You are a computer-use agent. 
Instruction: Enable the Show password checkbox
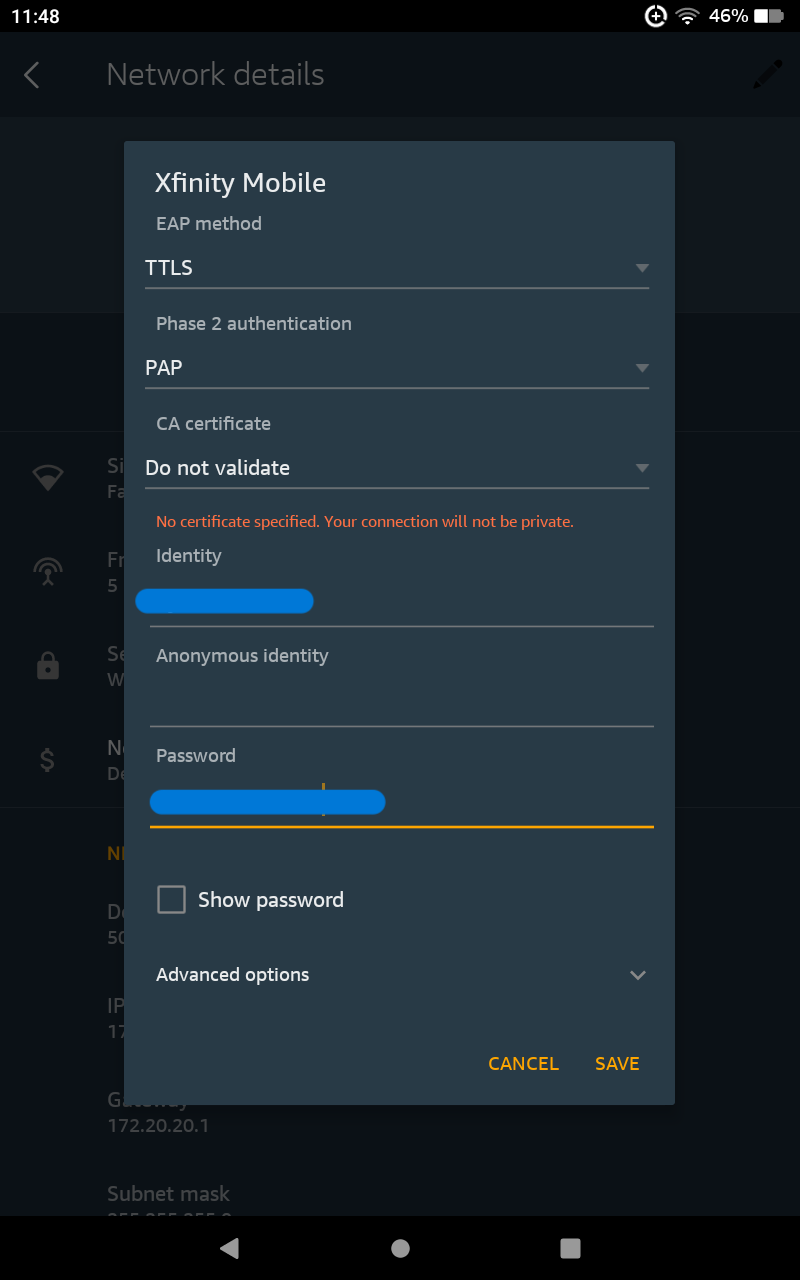tap(172, 899)
